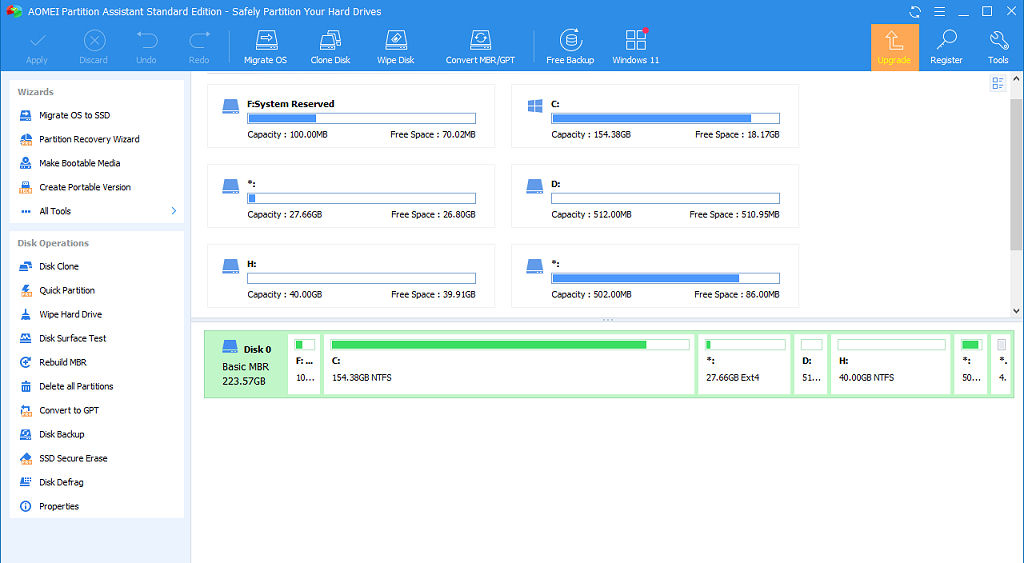Click the 502.00MB partition usage bar
1024x563 pixels.
pos(665,278)
